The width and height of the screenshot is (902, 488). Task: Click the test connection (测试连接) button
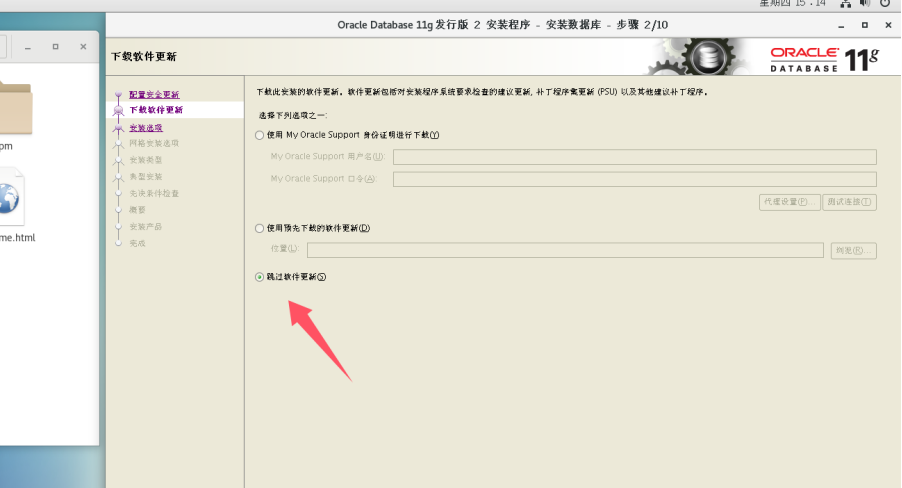tap(849, 202)
